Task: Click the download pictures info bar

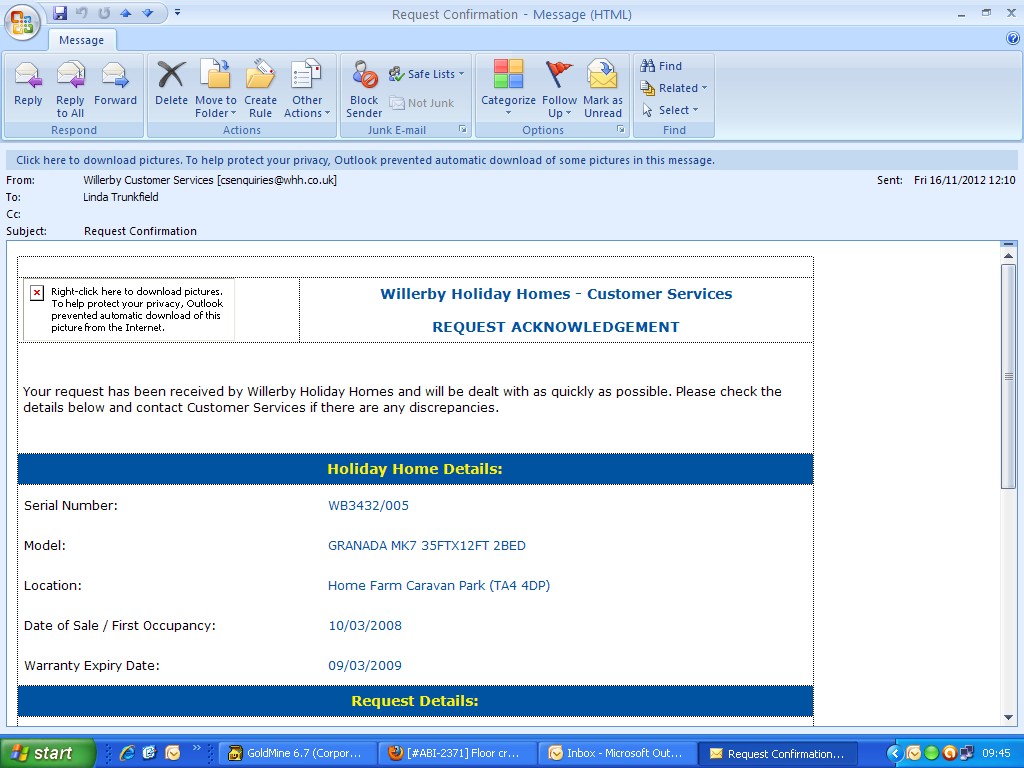Action: [511, 160]
